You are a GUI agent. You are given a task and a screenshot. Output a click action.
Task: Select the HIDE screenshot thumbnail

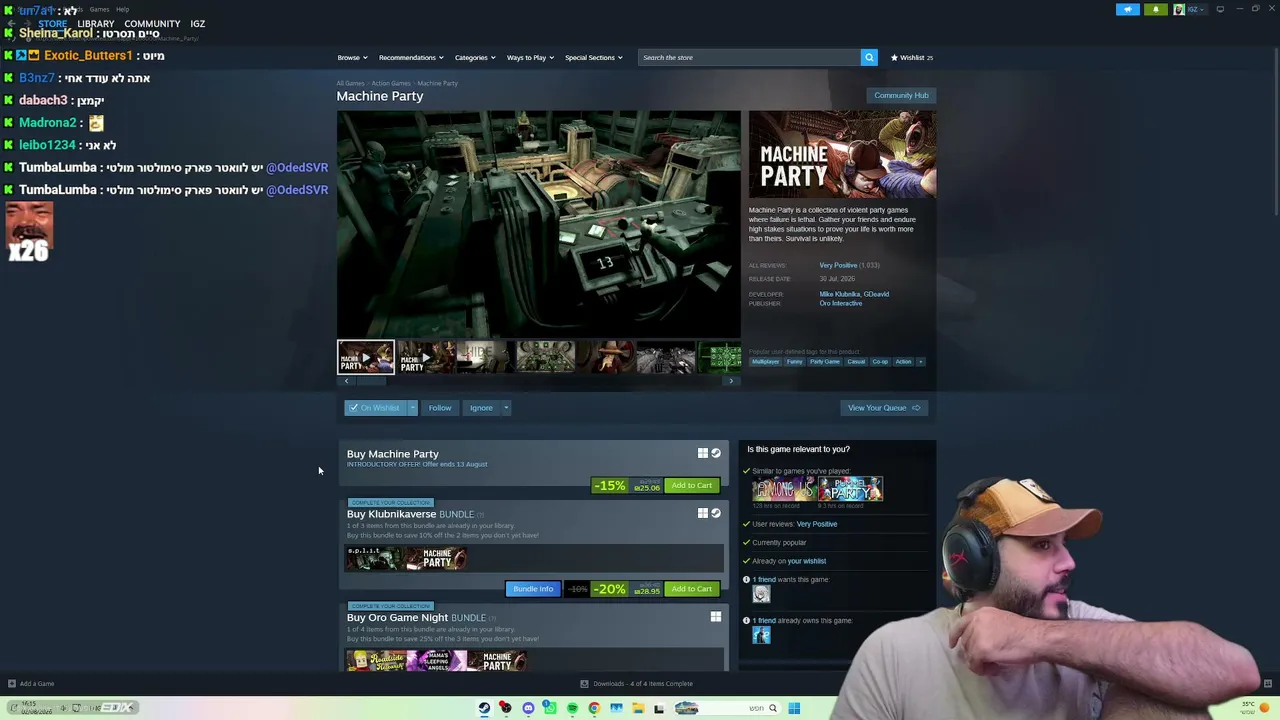coord(486,357)
